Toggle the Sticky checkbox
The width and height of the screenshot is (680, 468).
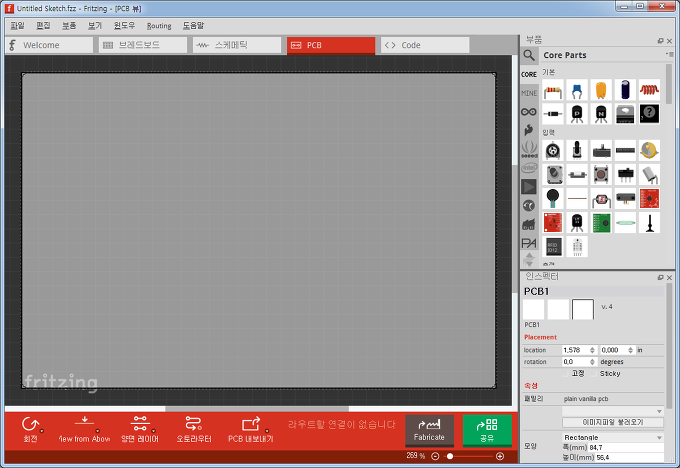tap(595, 373)
